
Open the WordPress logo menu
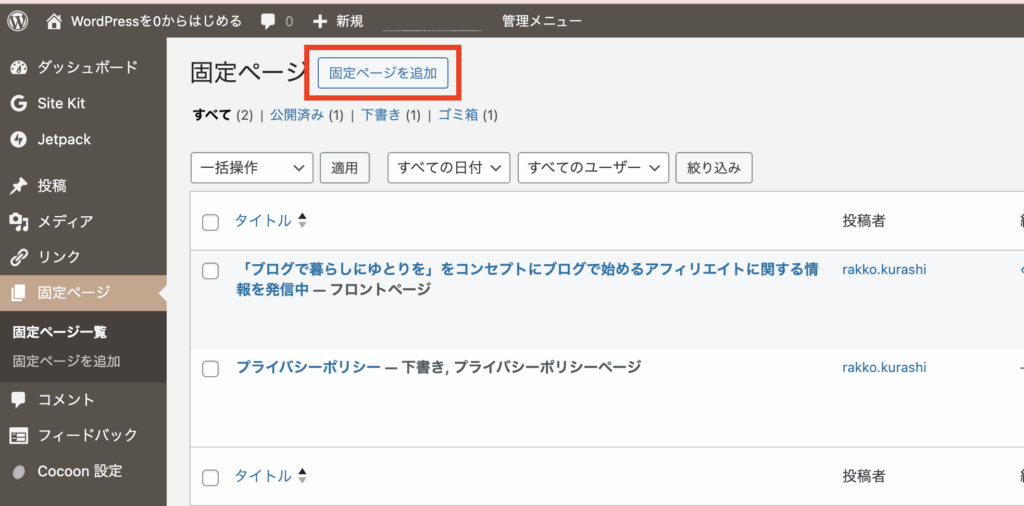pos(18,22)
